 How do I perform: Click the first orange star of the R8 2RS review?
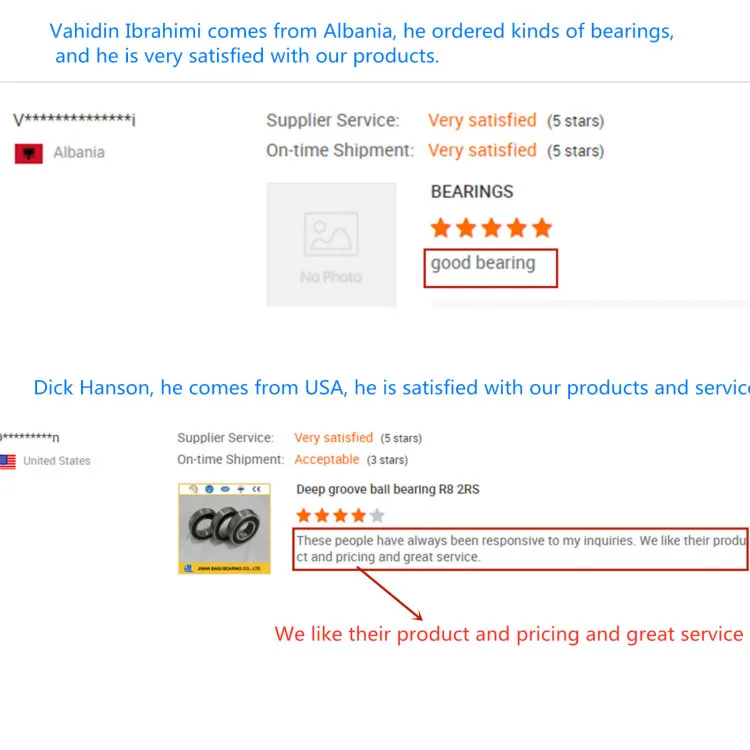(x=304, y=516)
